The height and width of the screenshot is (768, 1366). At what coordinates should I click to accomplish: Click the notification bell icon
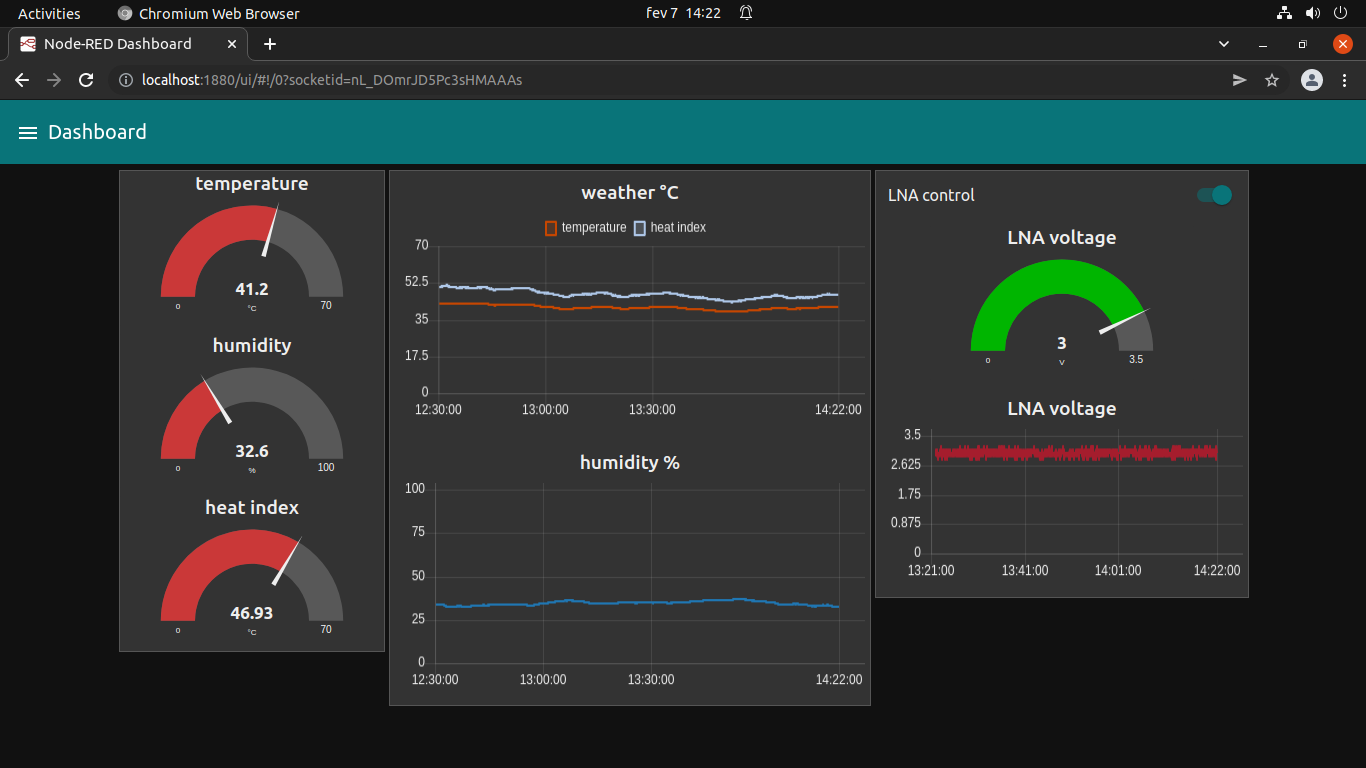pyautogui.click(x=746, y=13)
